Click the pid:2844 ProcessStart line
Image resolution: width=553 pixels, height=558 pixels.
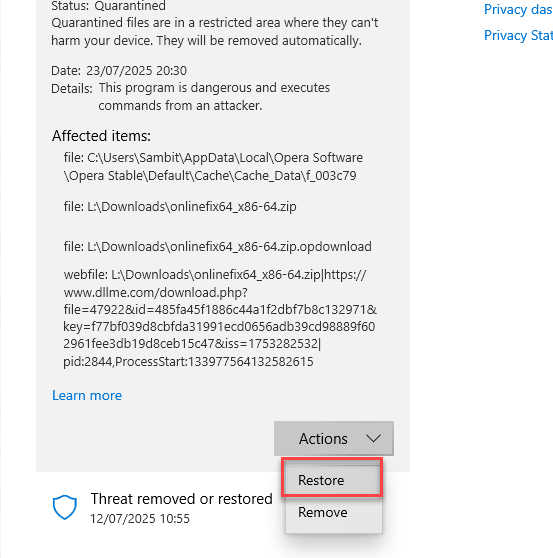pos(188,362)
